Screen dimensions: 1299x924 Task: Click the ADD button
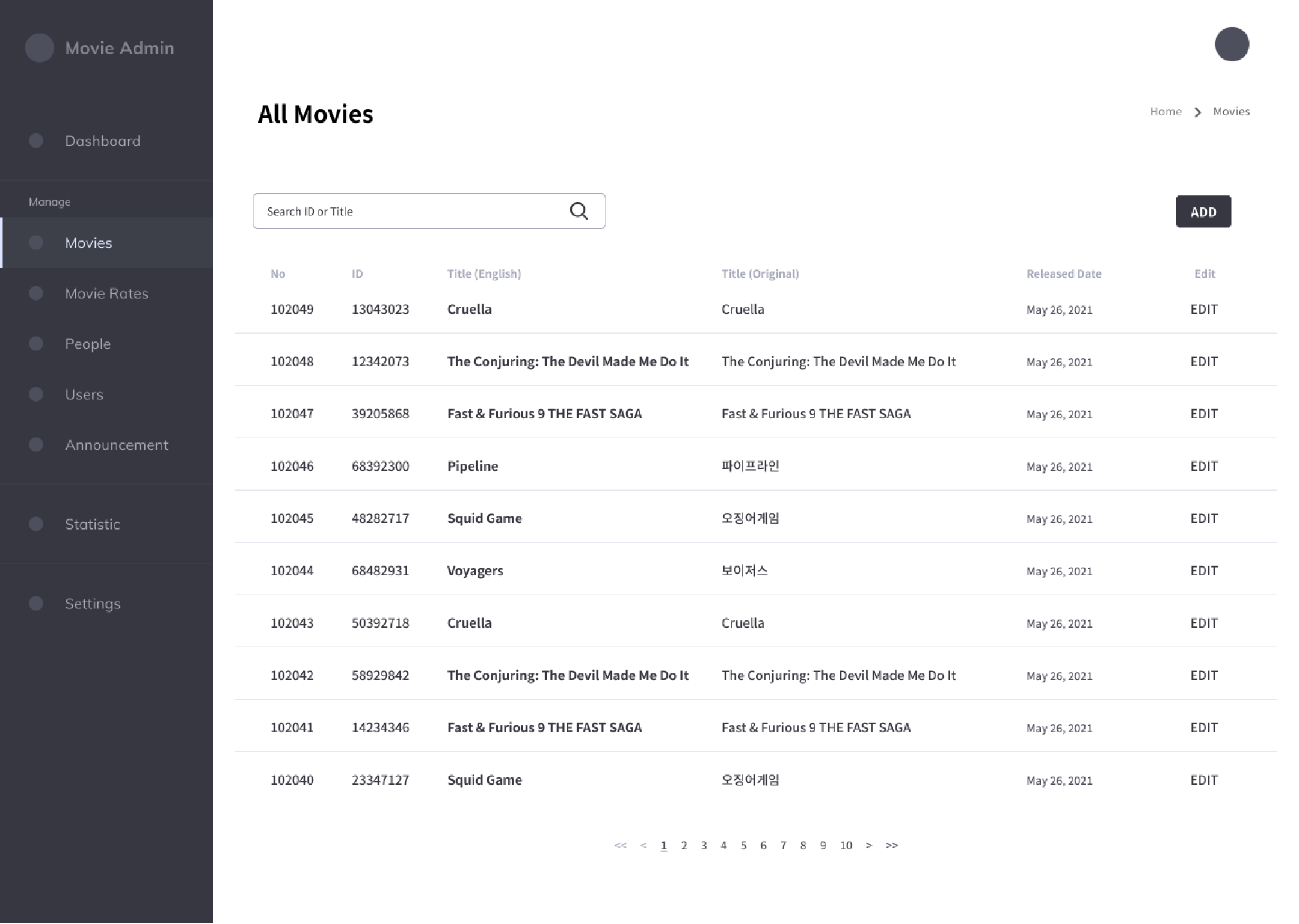[1203, 212]
